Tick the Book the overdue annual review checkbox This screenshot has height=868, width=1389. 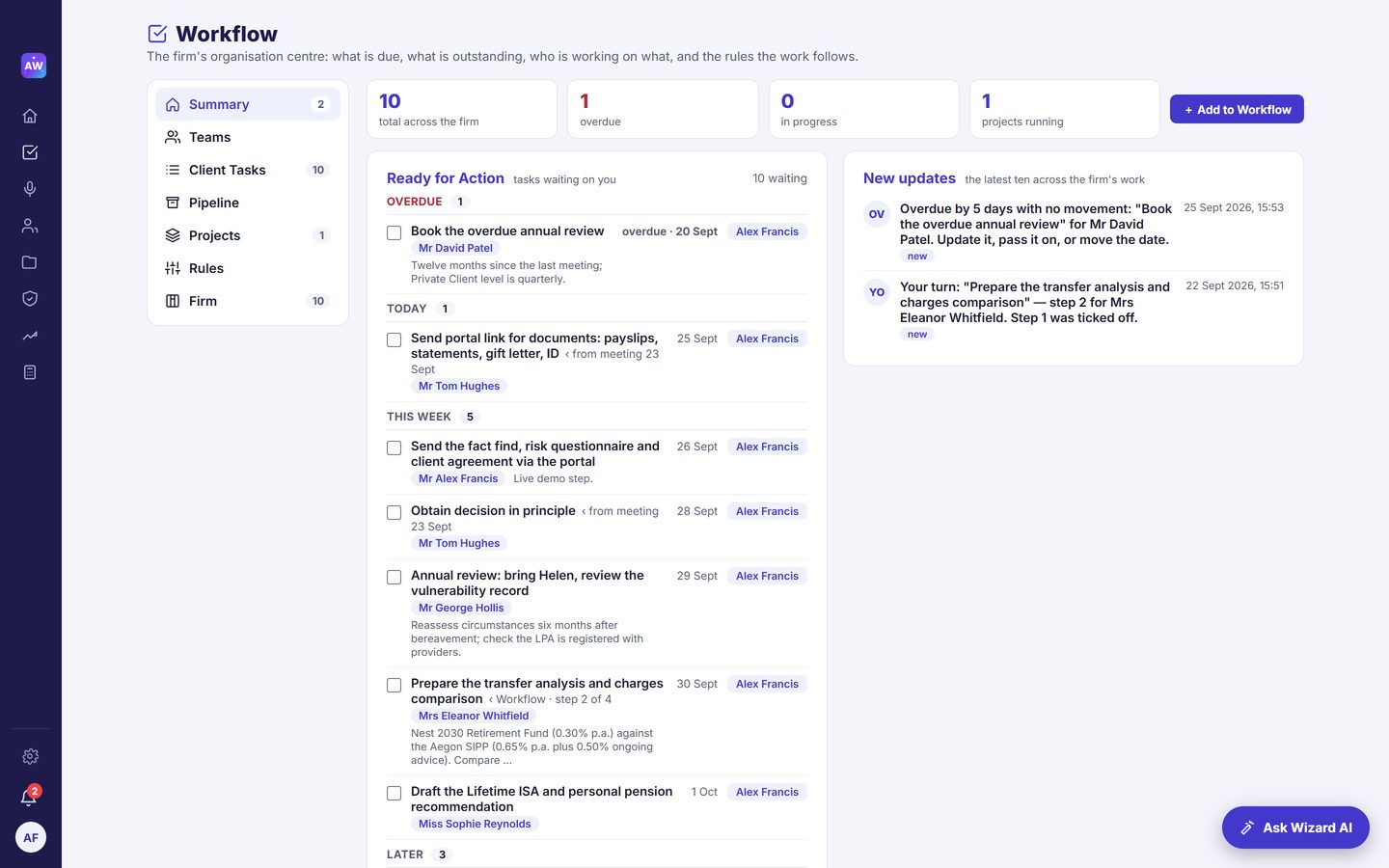(x=394, y=232)
